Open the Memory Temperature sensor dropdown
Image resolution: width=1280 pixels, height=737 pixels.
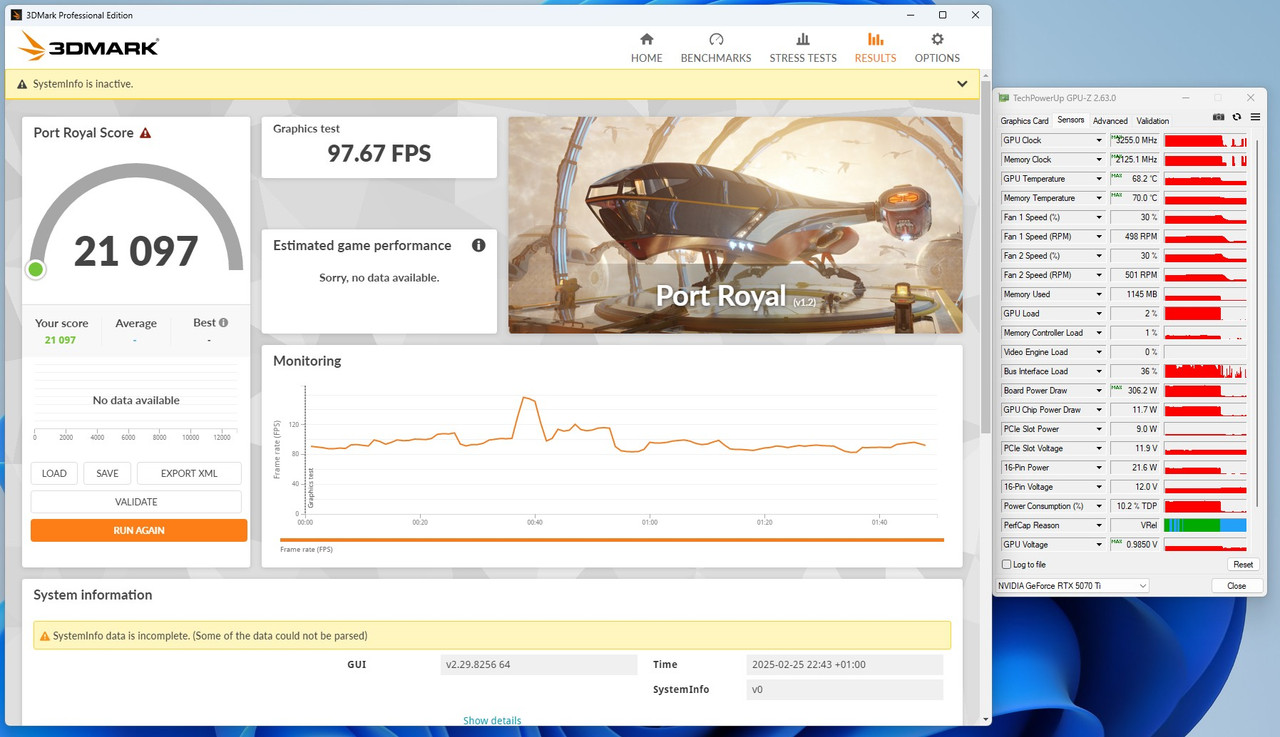(1099, 199)
